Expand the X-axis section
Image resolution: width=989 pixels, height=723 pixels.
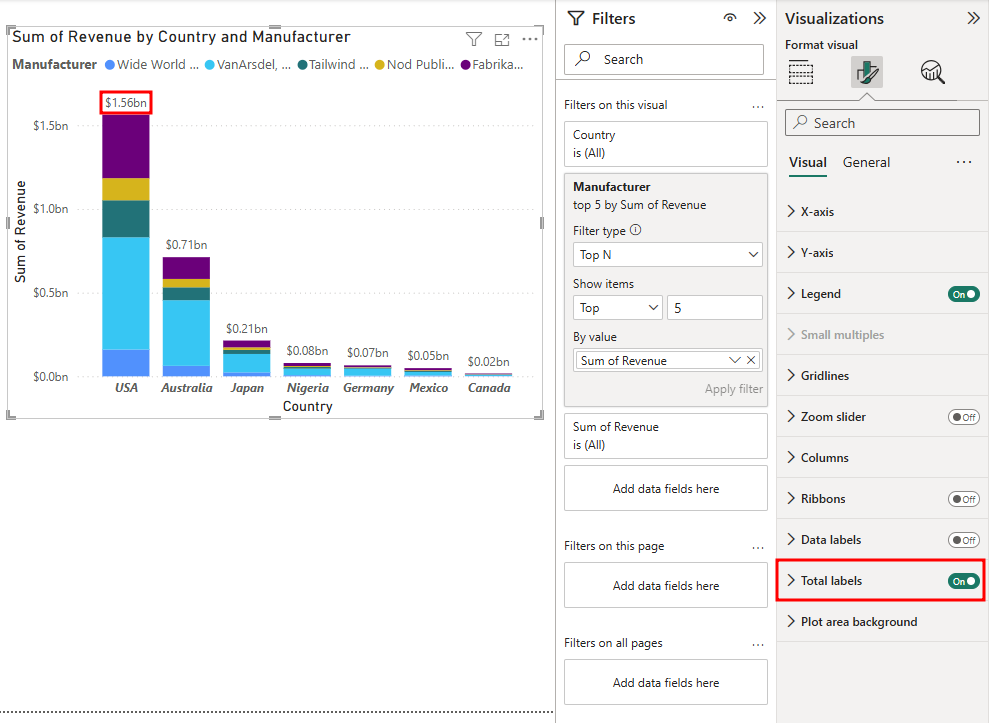(x=816, y=212)
